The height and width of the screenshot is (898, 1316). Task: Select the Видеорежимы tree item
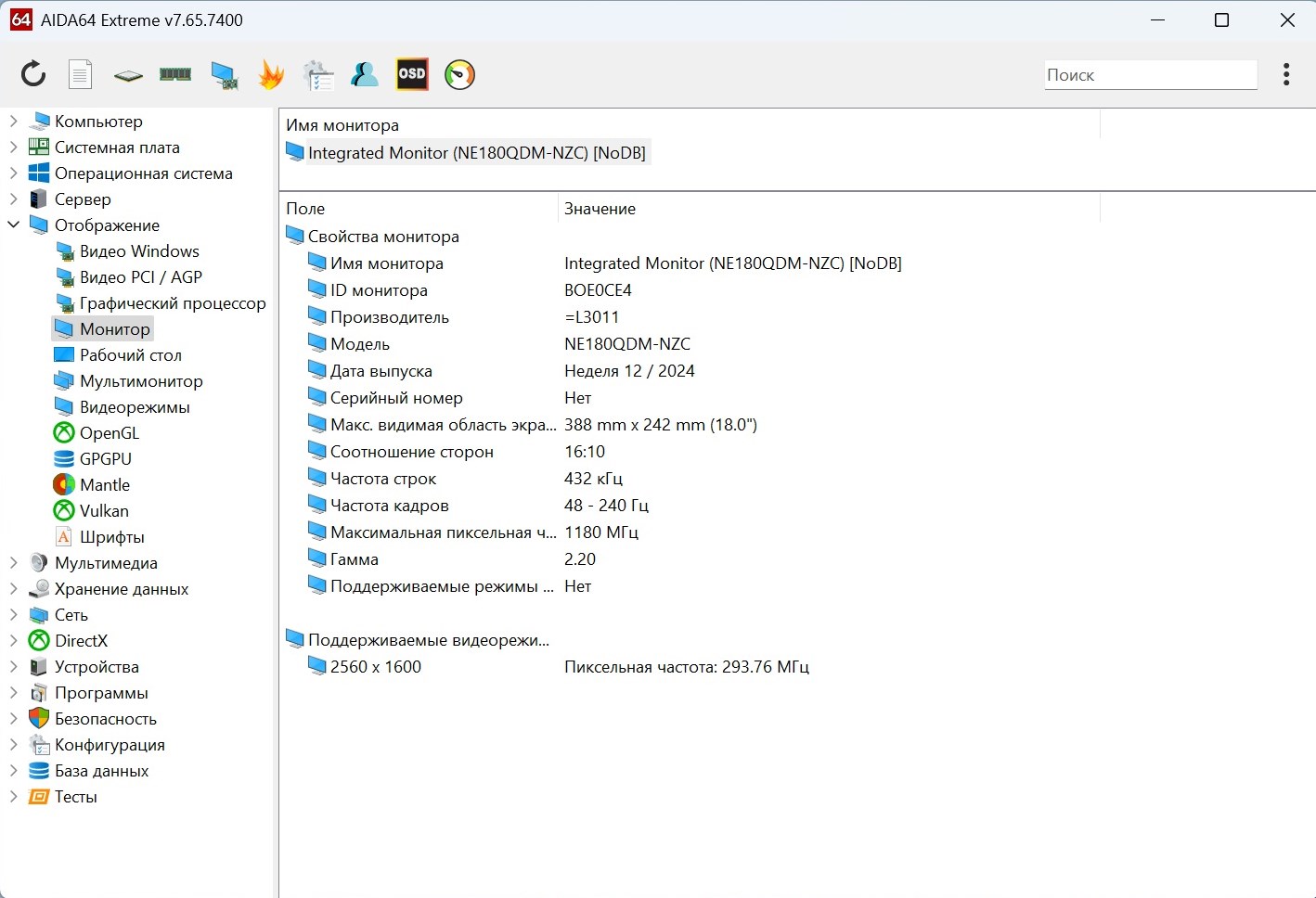pos(134,407)
